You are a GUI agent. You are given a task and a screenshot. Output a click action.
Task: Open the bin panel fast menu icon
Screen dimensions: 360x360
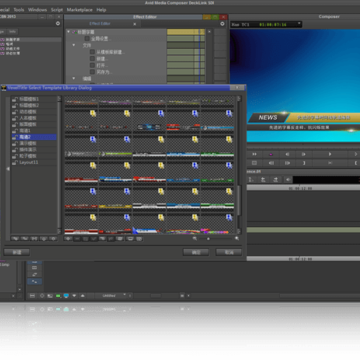(58, 23)
